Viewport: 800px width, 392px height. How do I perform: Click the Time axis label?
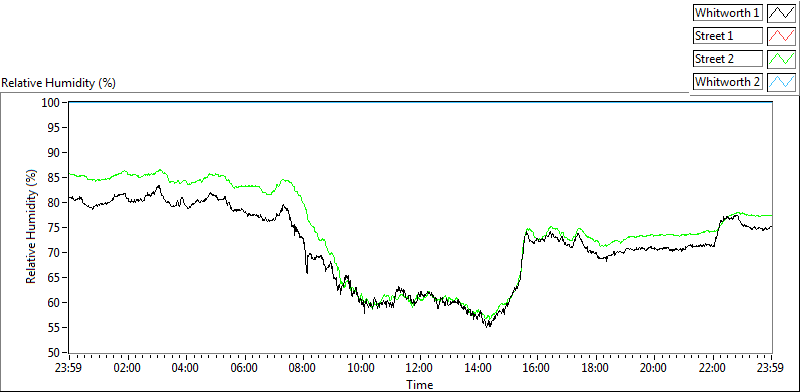(x=420, y=384)
